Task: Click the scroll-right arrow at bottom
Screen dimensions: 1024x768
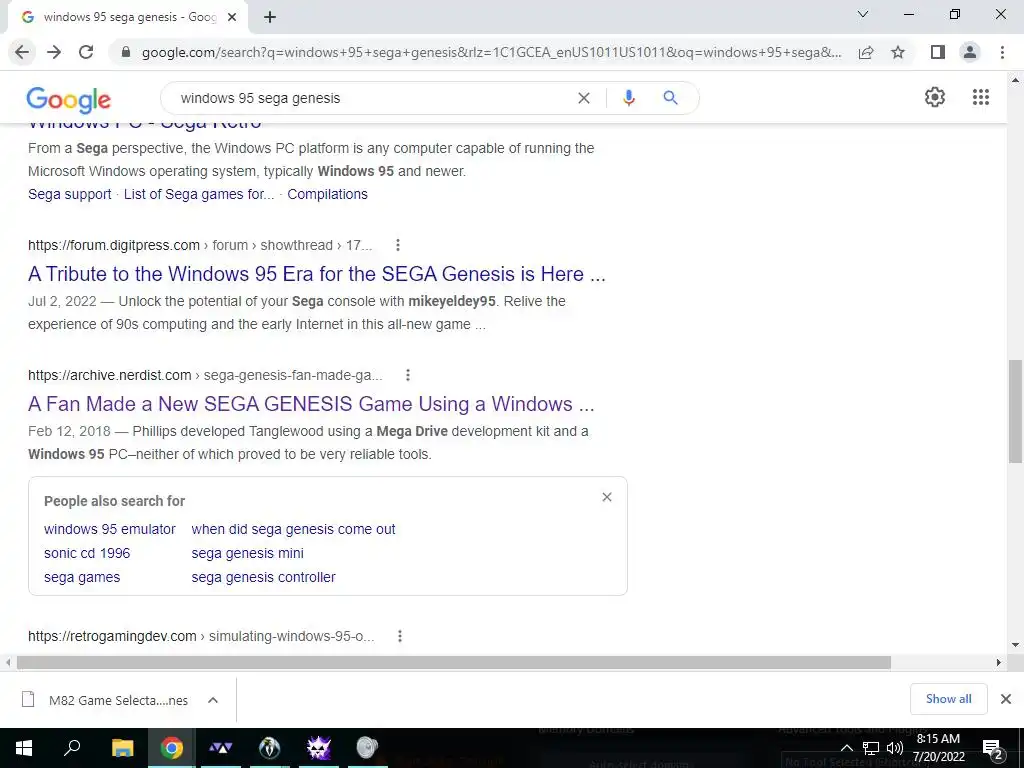Action: 999,662
